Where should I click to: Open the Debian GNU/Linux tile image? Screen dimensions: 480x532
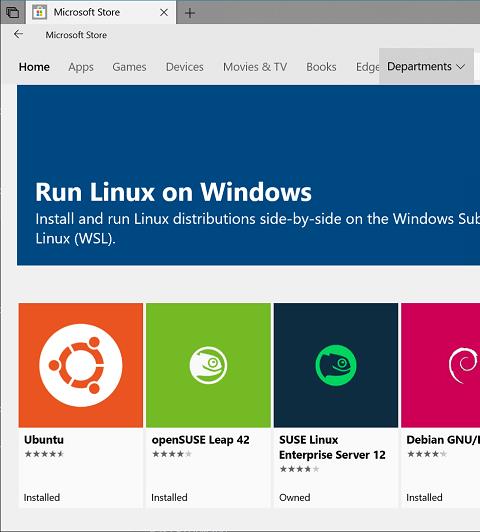pos(441,365)
